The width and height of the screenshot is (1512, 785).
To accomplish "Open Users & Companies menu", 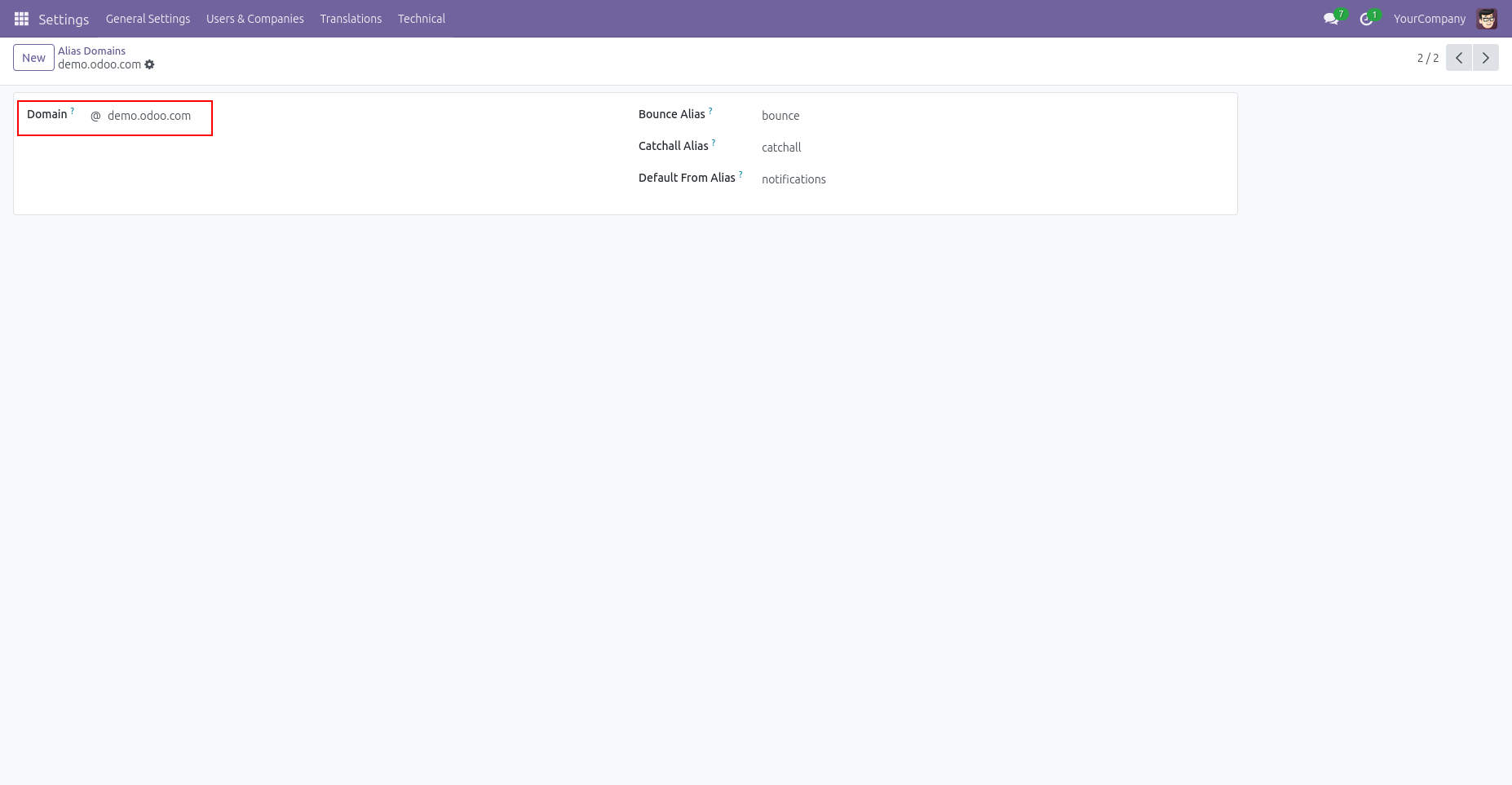I will point(255,19).
